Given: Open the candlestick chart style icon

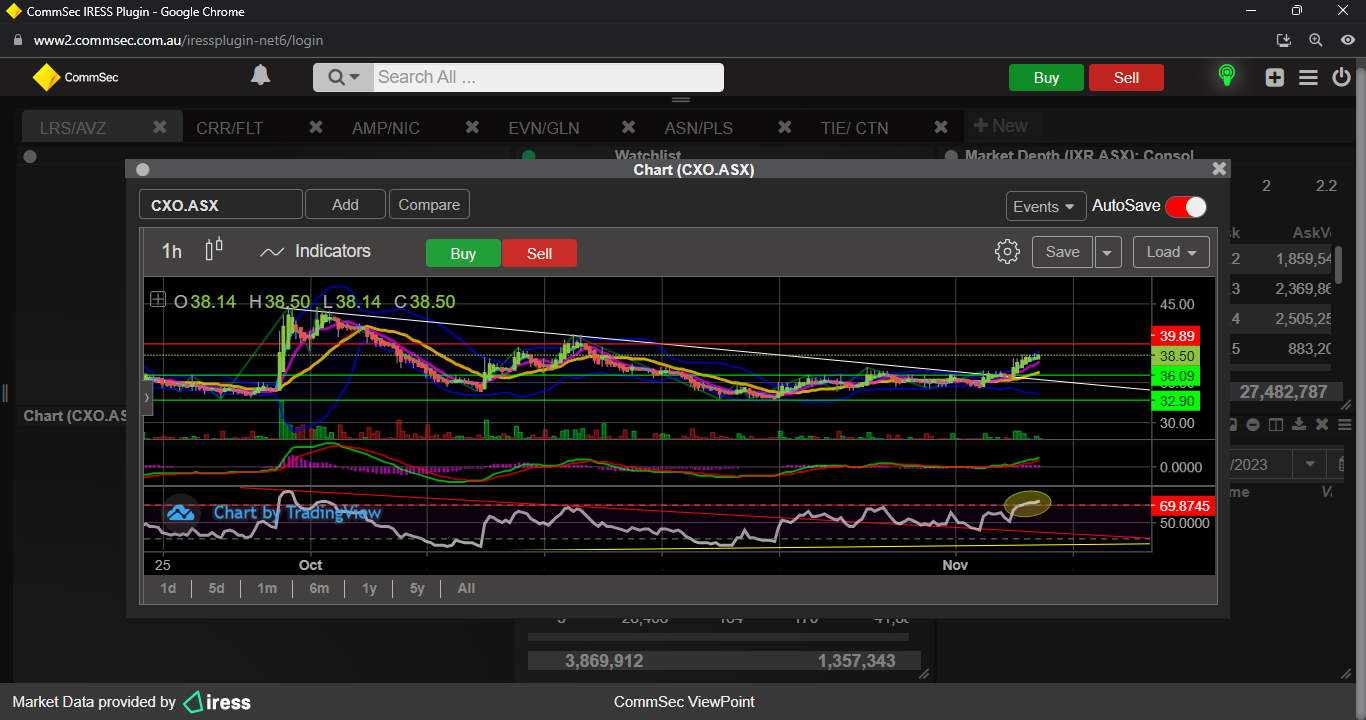Looking at the screenshot, I should click(x=213, y=250).
